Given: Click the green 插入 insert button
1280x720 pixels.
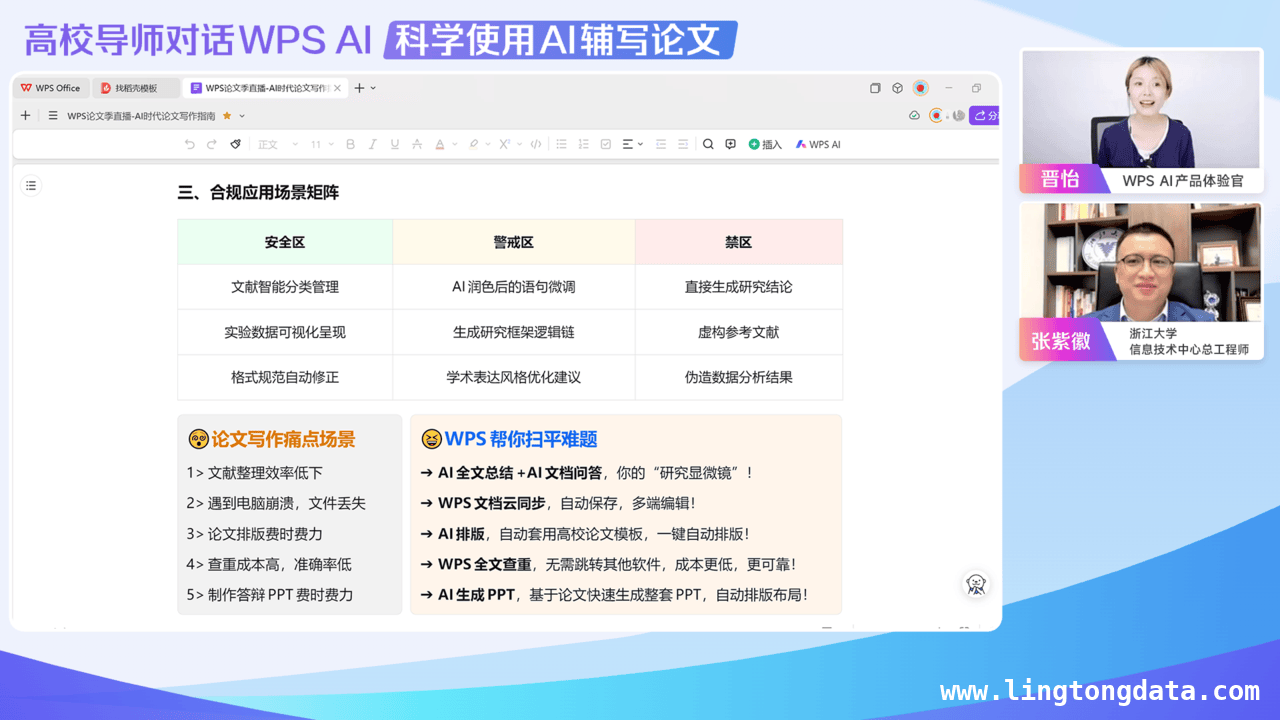Looking at the screenshot, I should [765, 144].
